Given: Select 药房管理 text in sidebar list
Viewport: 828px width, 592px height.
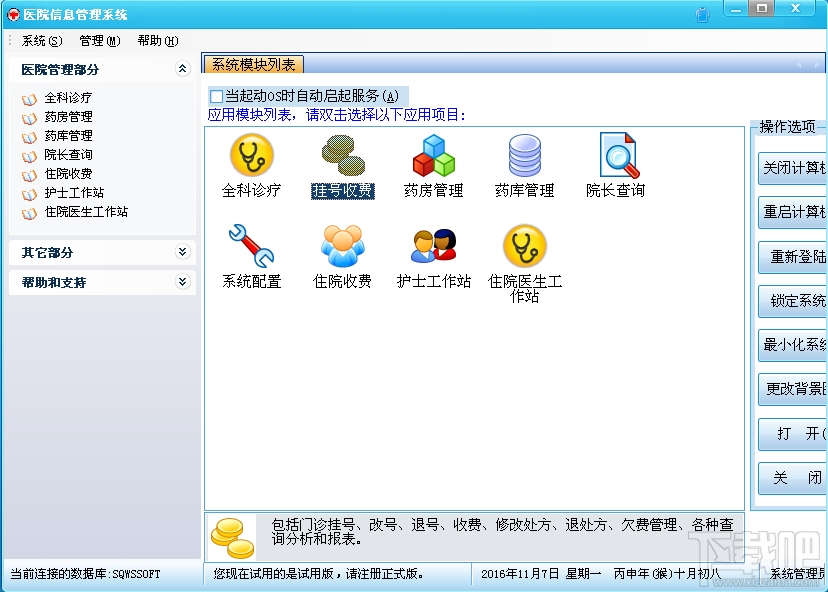Looking at the screenshot, I should 69,117.
